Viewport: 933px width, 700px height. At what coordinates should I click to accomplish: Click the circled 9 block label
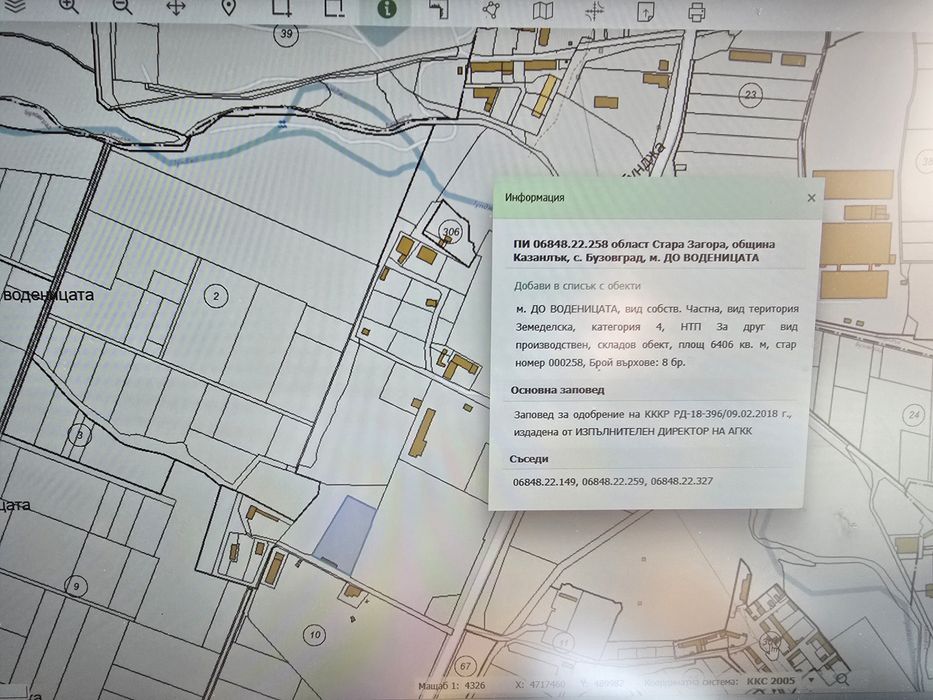(76, 586)
